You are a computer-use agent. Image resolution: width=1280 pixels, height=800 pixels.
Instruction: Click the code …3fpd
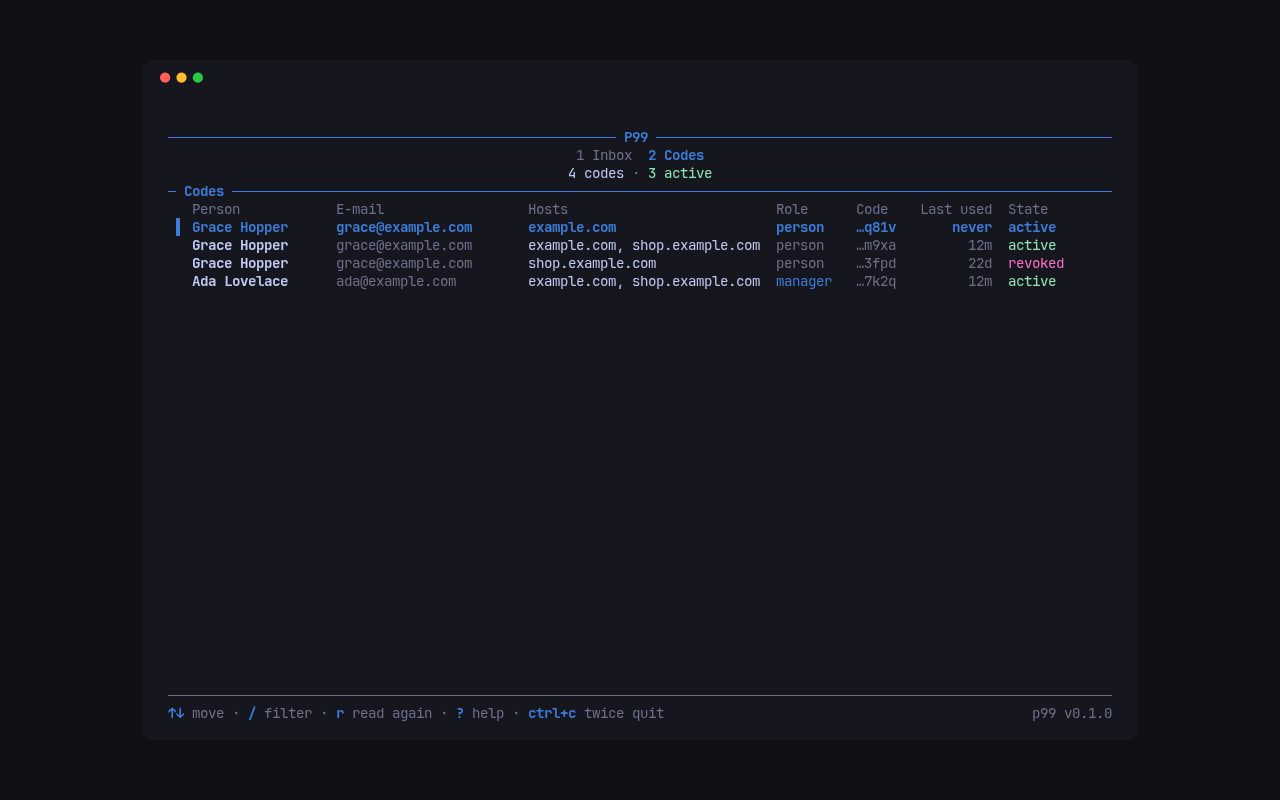click(876, 264)
